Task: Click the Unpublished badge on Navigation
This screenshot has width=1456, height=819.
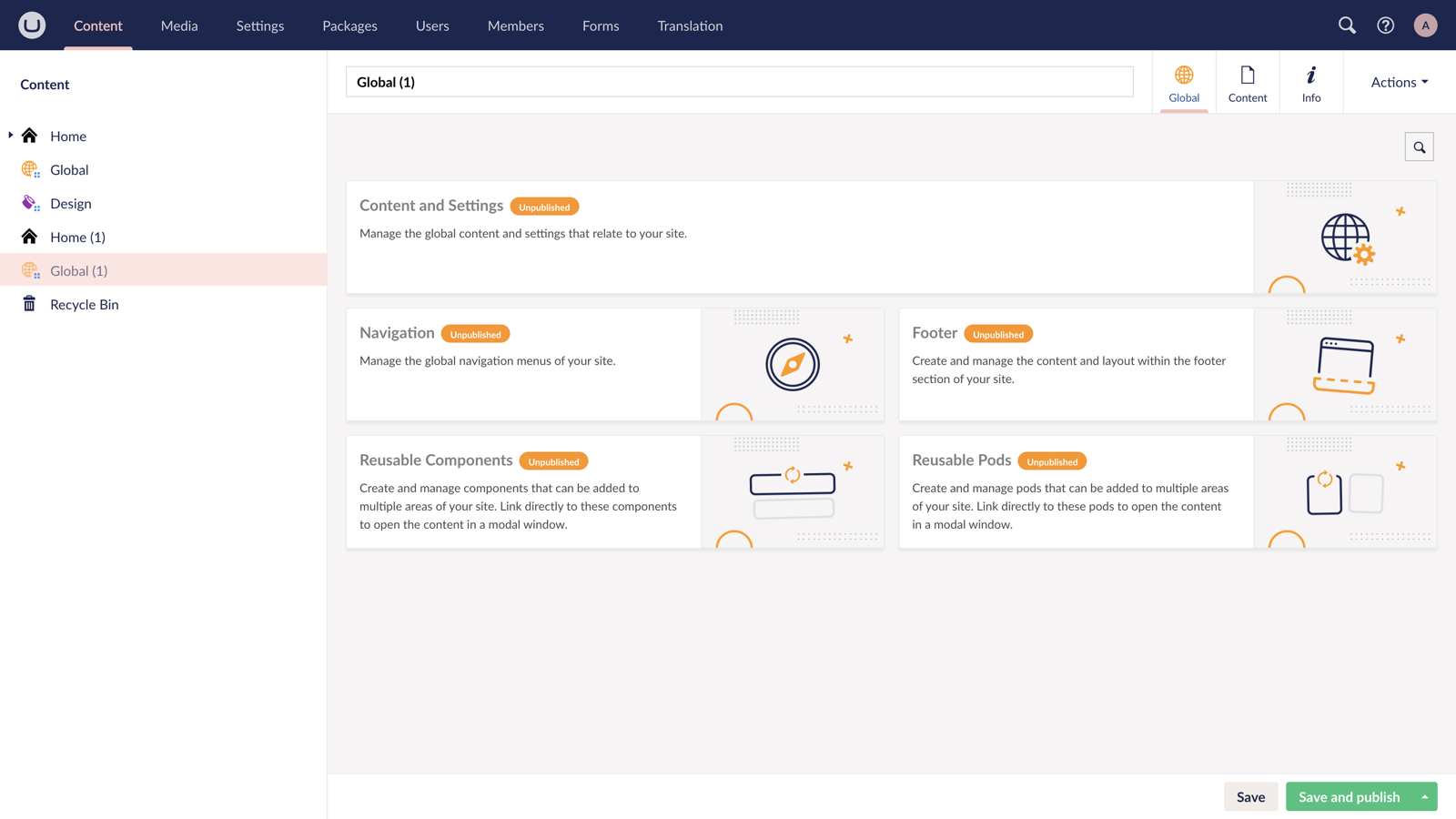Action: pos(475,333)
